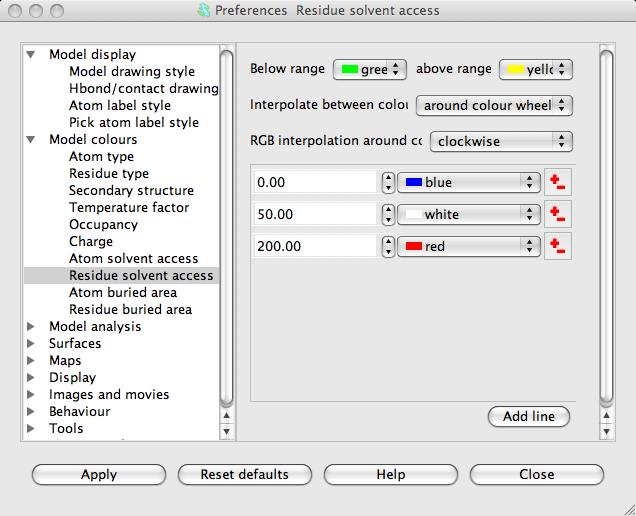Click the Add line button
The width and height of the screenshot is (636, 516).
point(529,417)
